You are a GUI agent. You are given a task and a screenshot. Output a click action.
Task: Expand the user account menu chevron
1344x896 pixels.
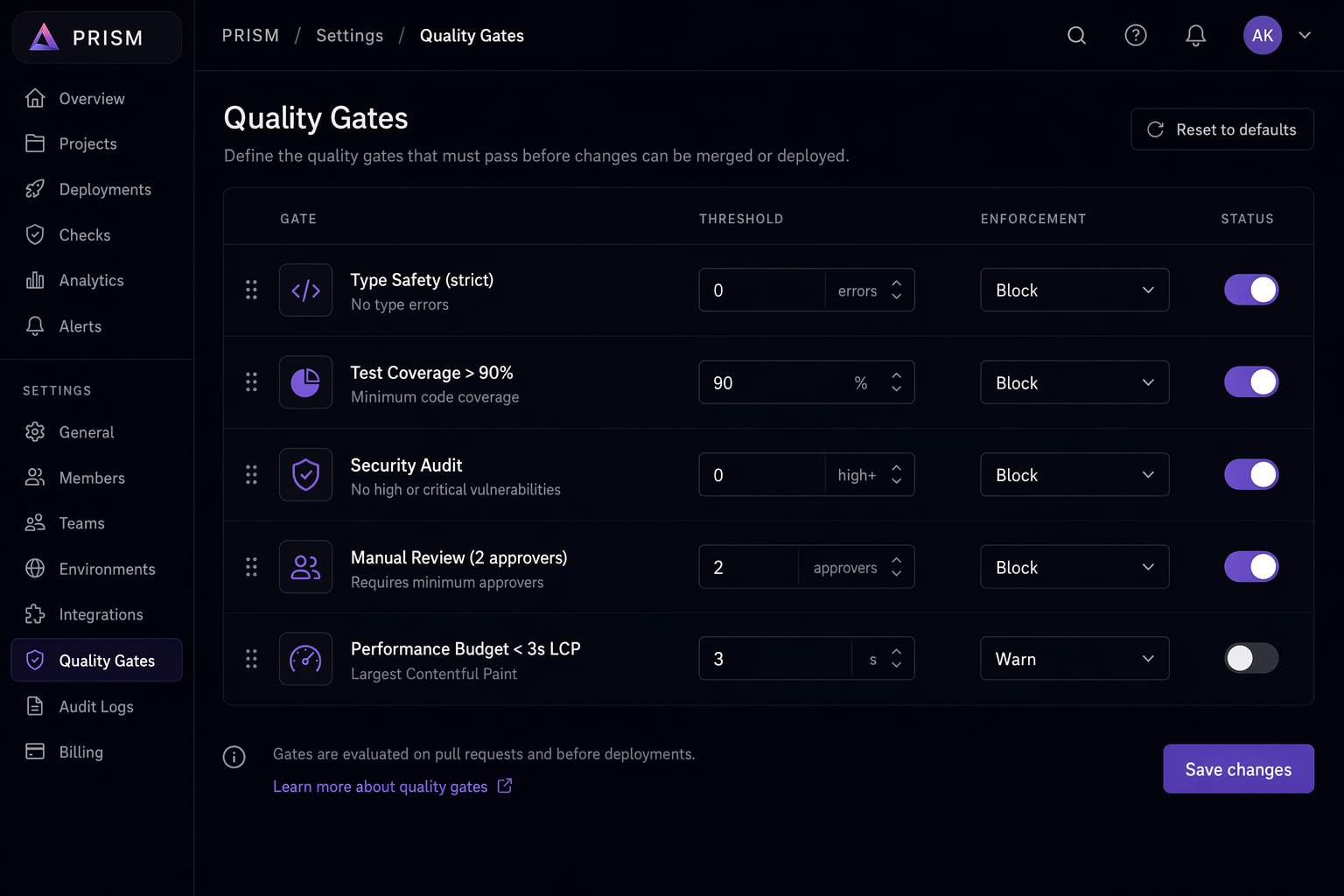[x=1305, y=35]
